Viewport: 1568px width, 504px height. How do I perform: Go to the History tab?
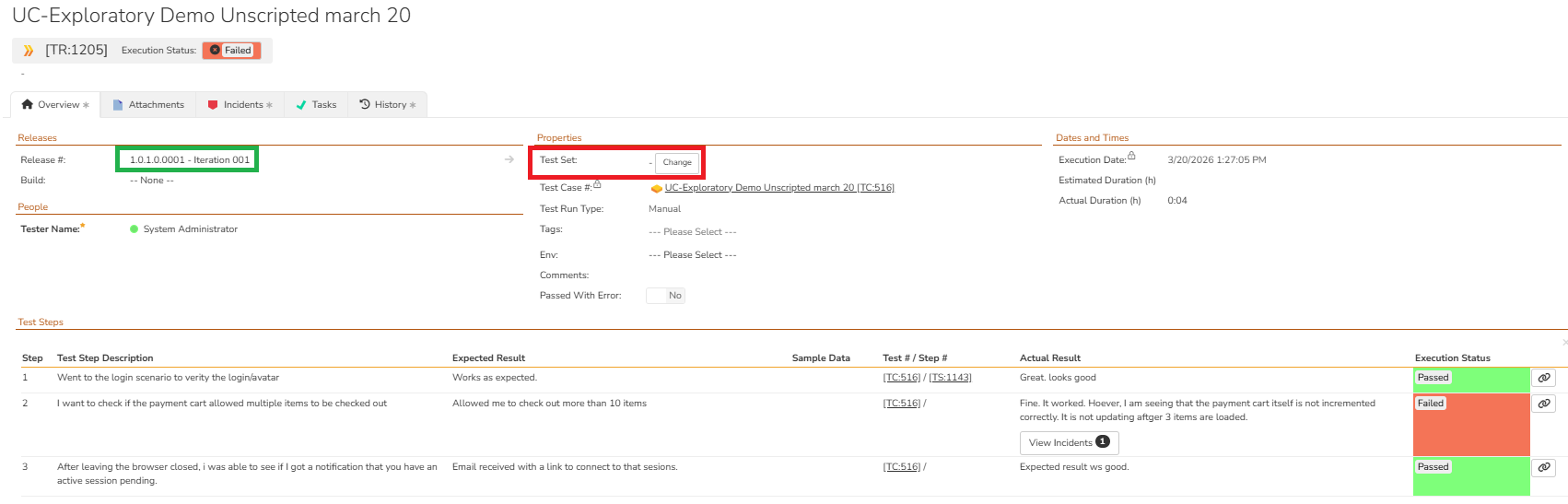coord(387,105)
